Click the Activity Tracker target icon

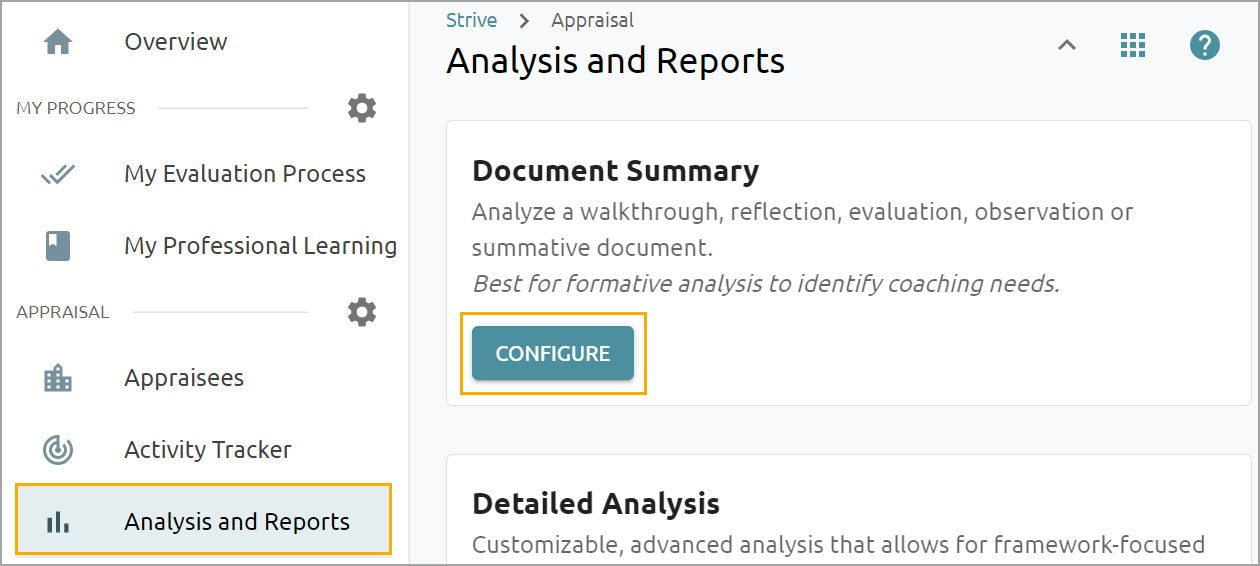[x=58, y=450]
